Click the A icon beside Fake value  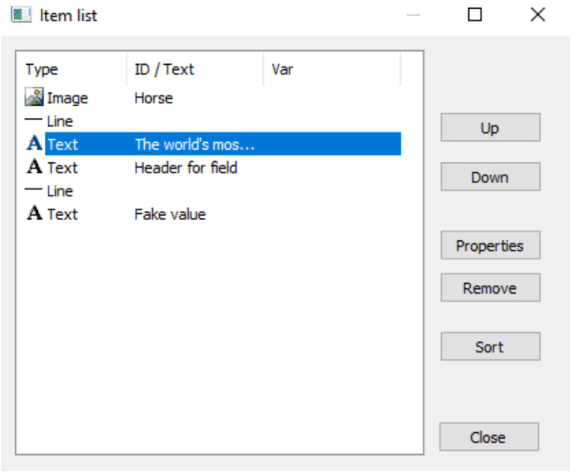(x=34, y=213)
